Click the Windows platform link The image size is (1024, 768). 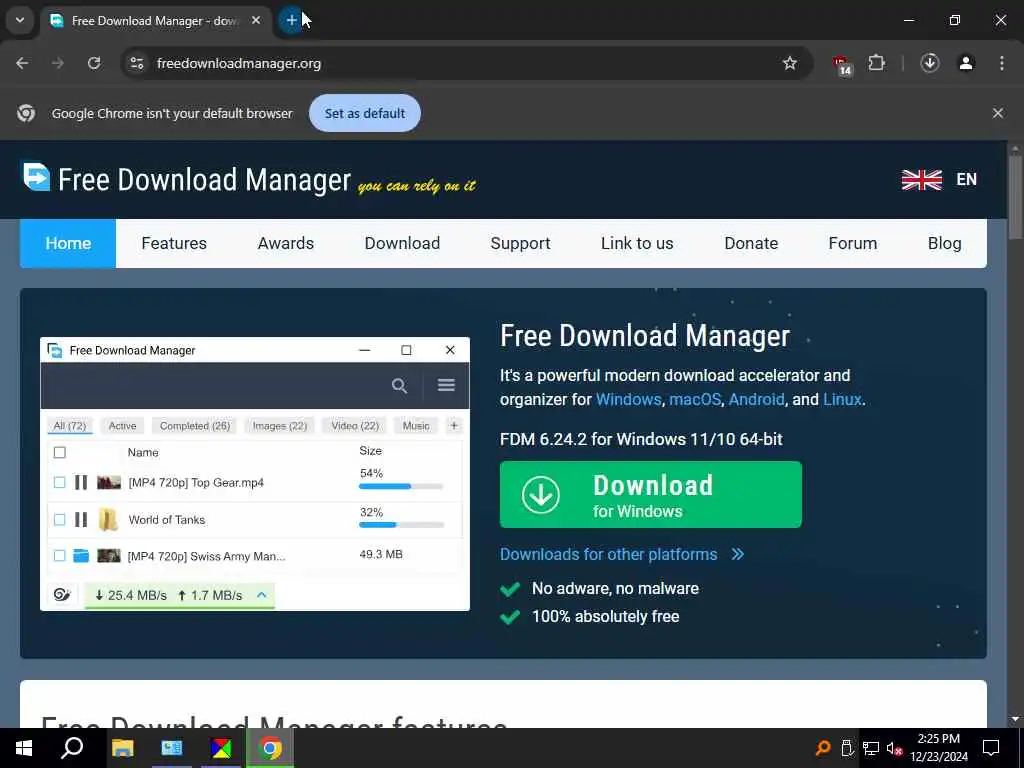[x=628, y=399]
